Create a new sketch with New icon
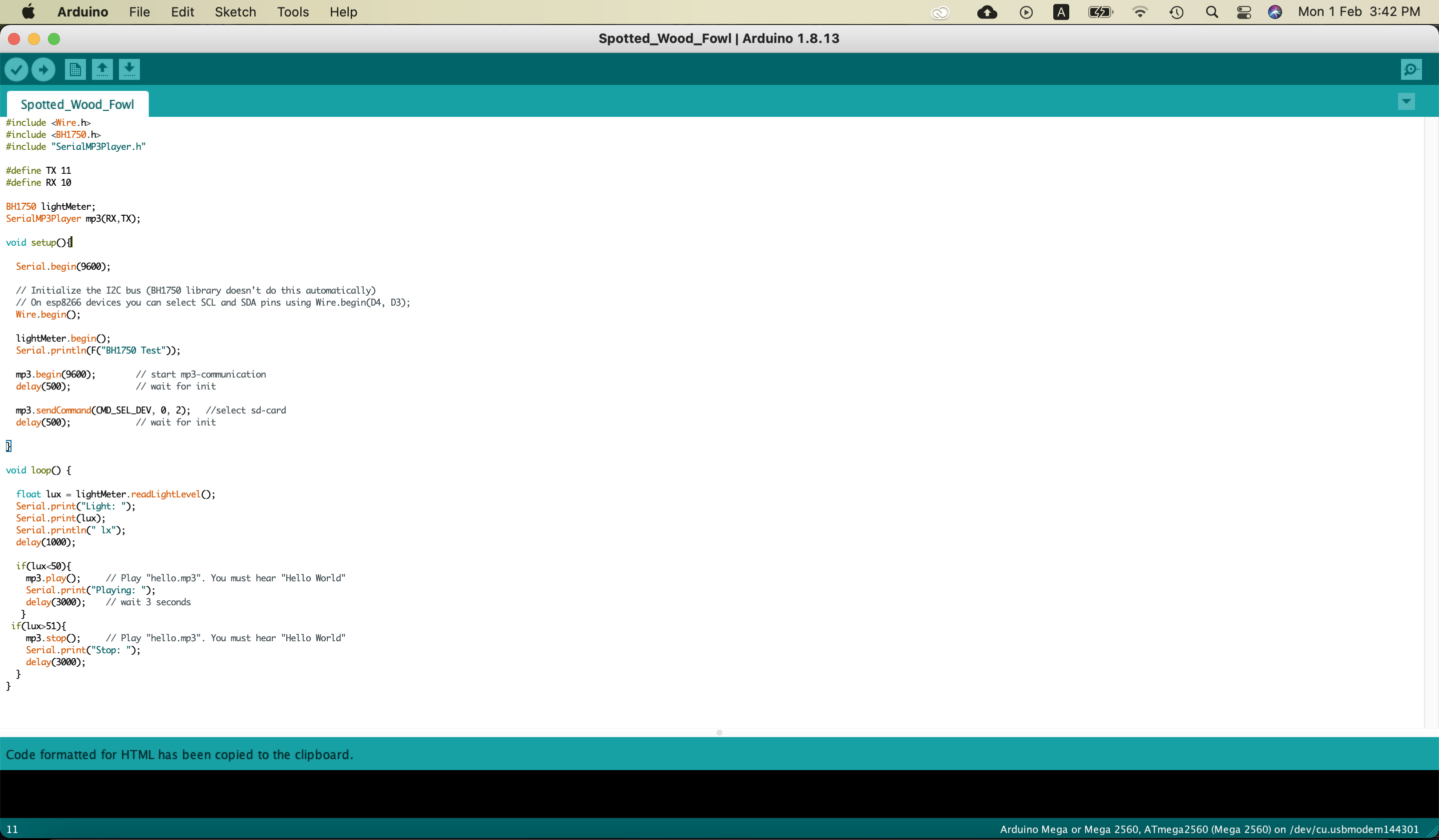The image size is (1439, 840). click(x=75, y=69)
